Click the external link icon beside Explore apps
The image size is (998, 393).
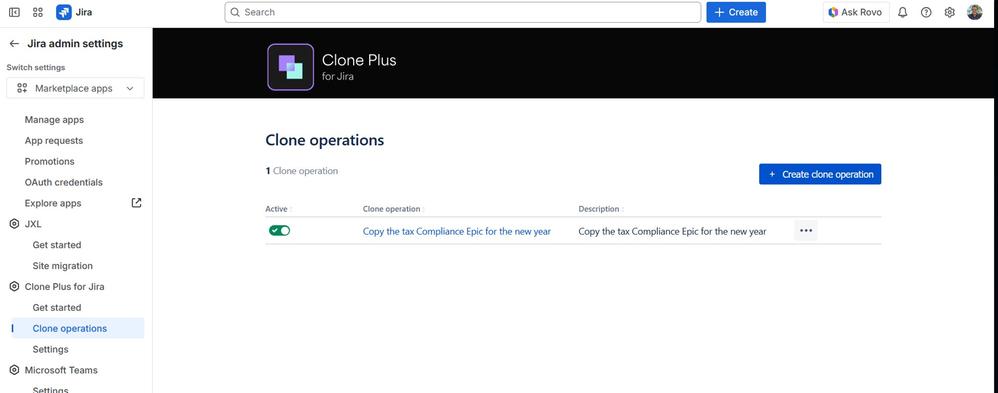136,203
